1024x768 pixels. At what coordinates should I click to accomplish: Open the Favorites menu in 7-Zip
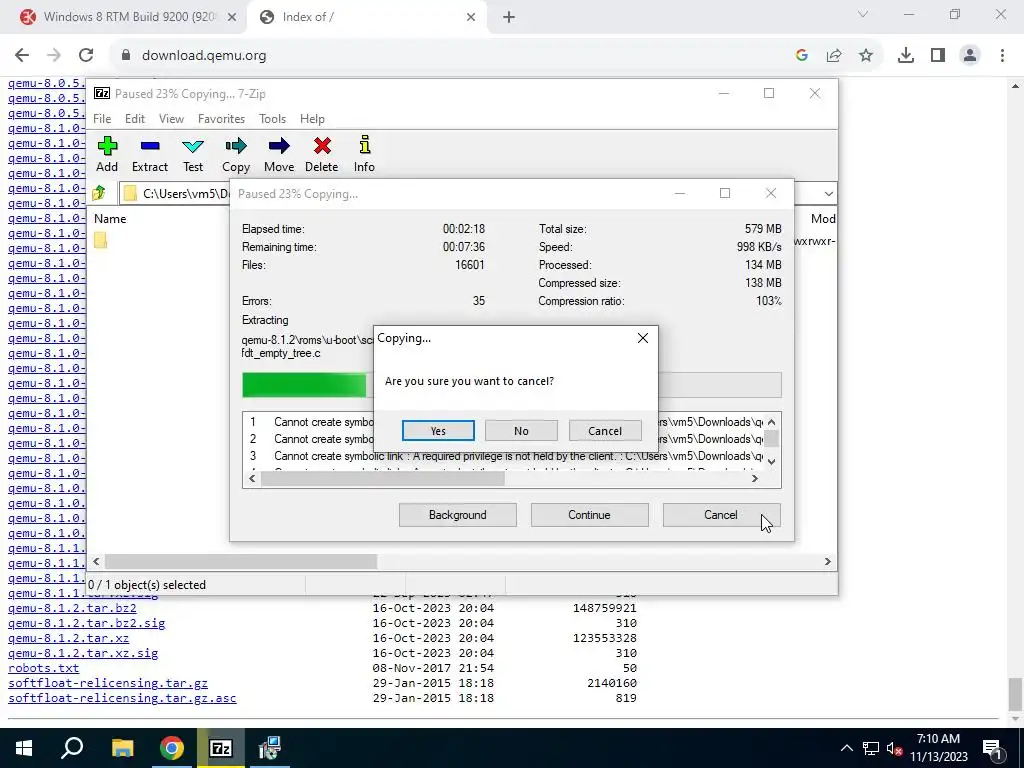221,119
